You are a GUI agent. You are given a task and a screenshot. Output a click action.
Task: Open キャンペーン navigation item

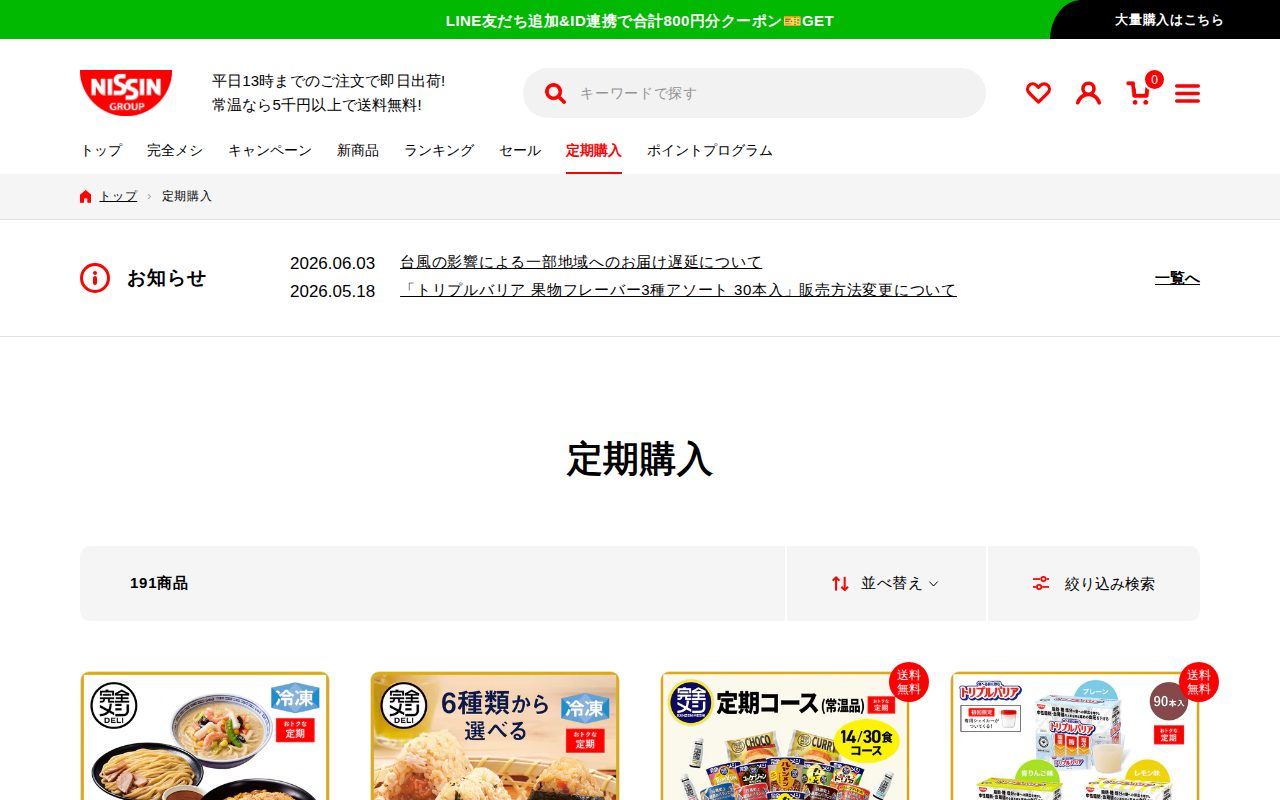tap(270, 151)
